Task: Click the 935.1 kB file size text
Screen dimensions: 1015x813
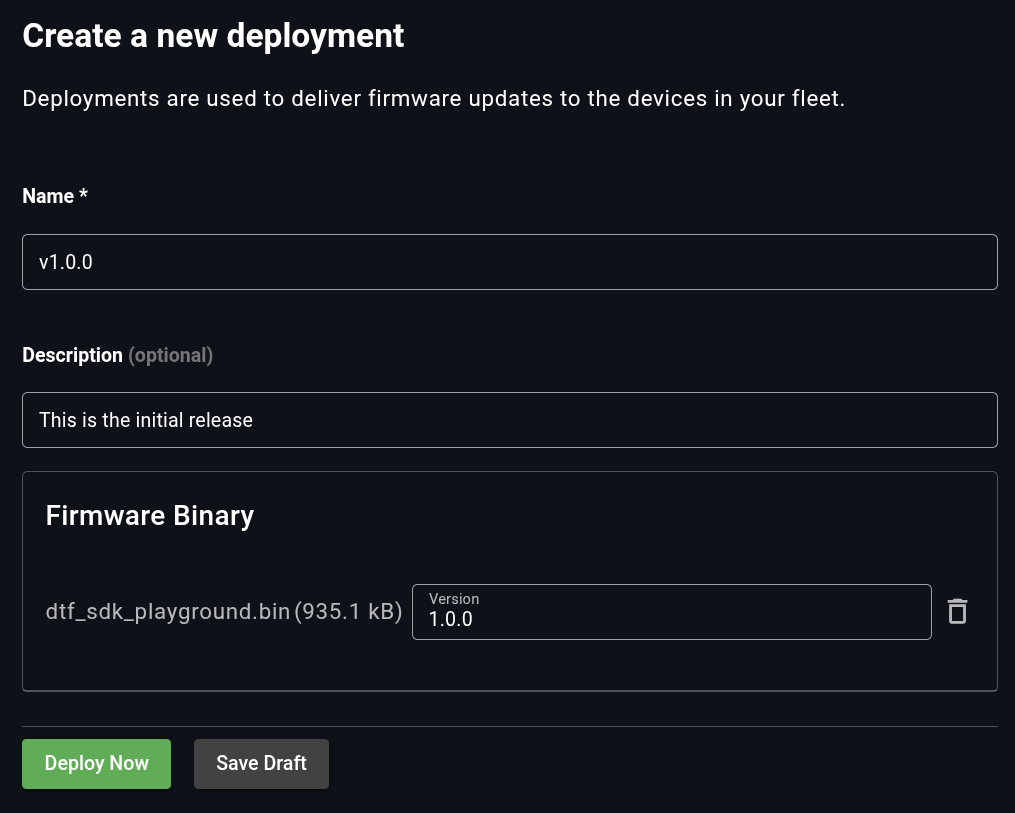Action: (348, 611)
